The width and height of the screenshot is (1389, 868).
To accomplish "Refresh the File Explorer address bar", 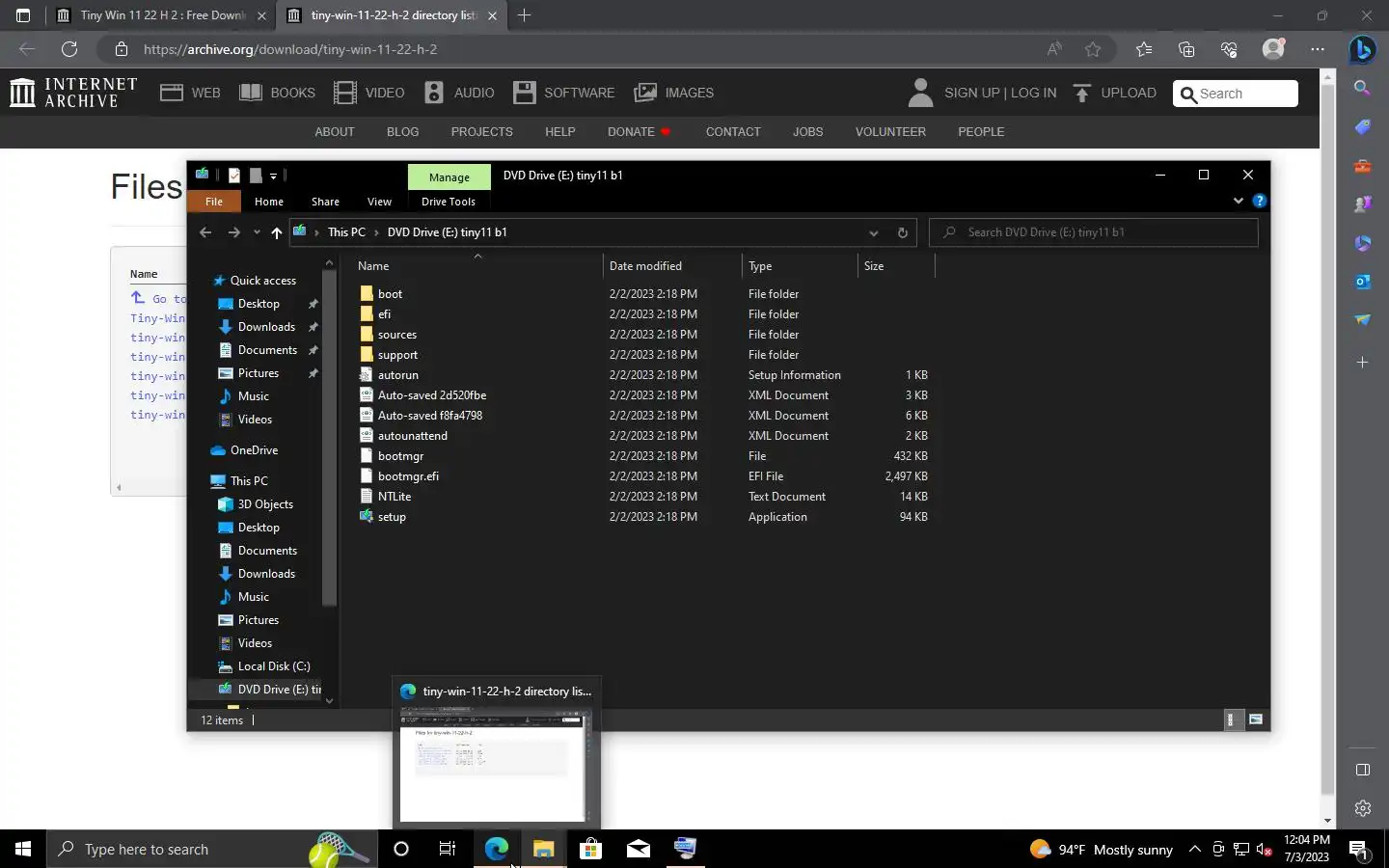I will point(902,232).
